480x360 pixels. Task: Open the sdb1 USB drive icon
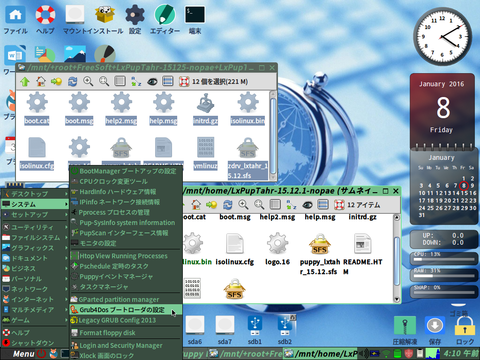pyautogui.click(x=255, y=330)
